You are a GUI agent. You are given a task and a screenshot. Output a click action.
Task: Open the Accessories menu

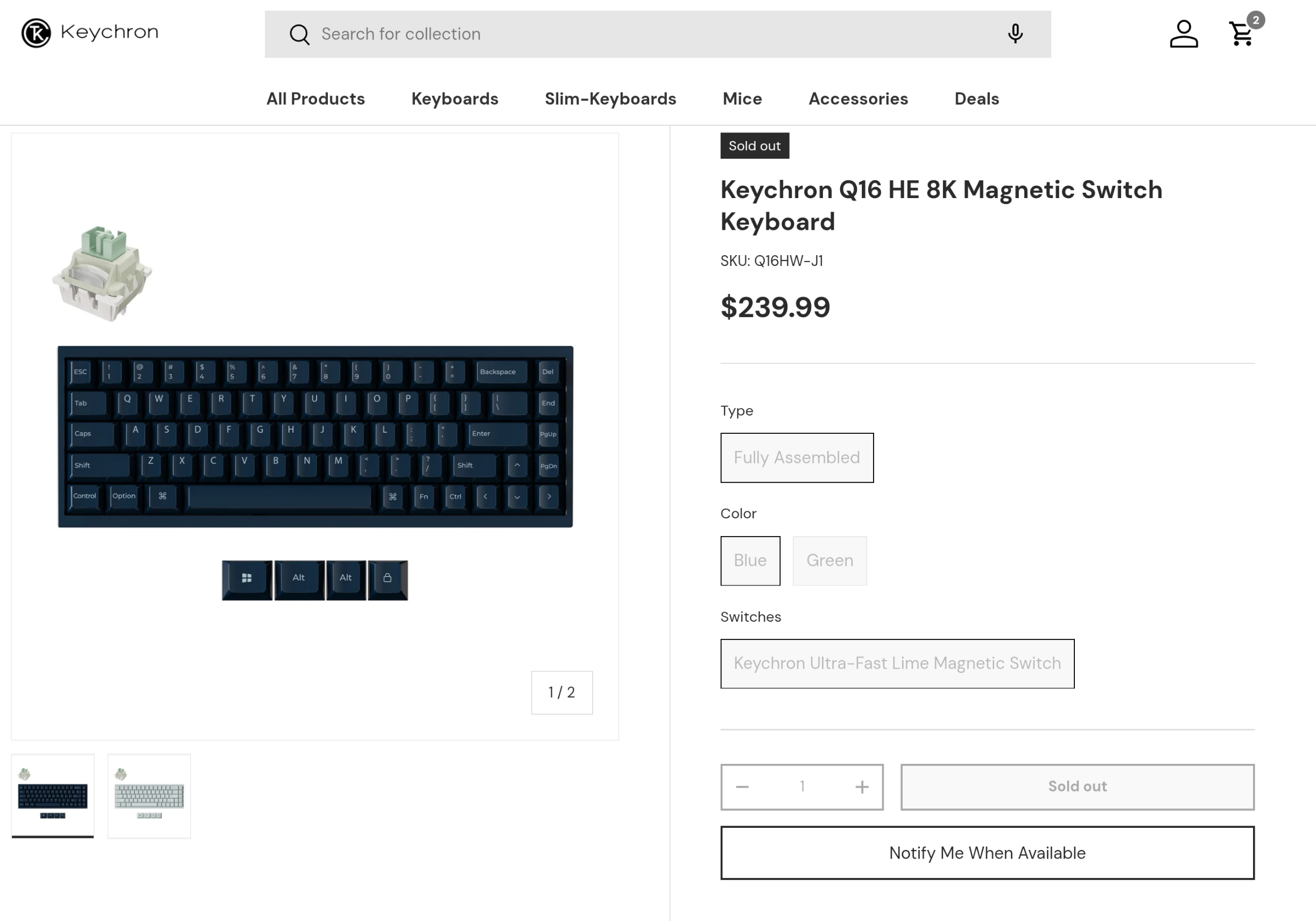[x=858, y=99]
